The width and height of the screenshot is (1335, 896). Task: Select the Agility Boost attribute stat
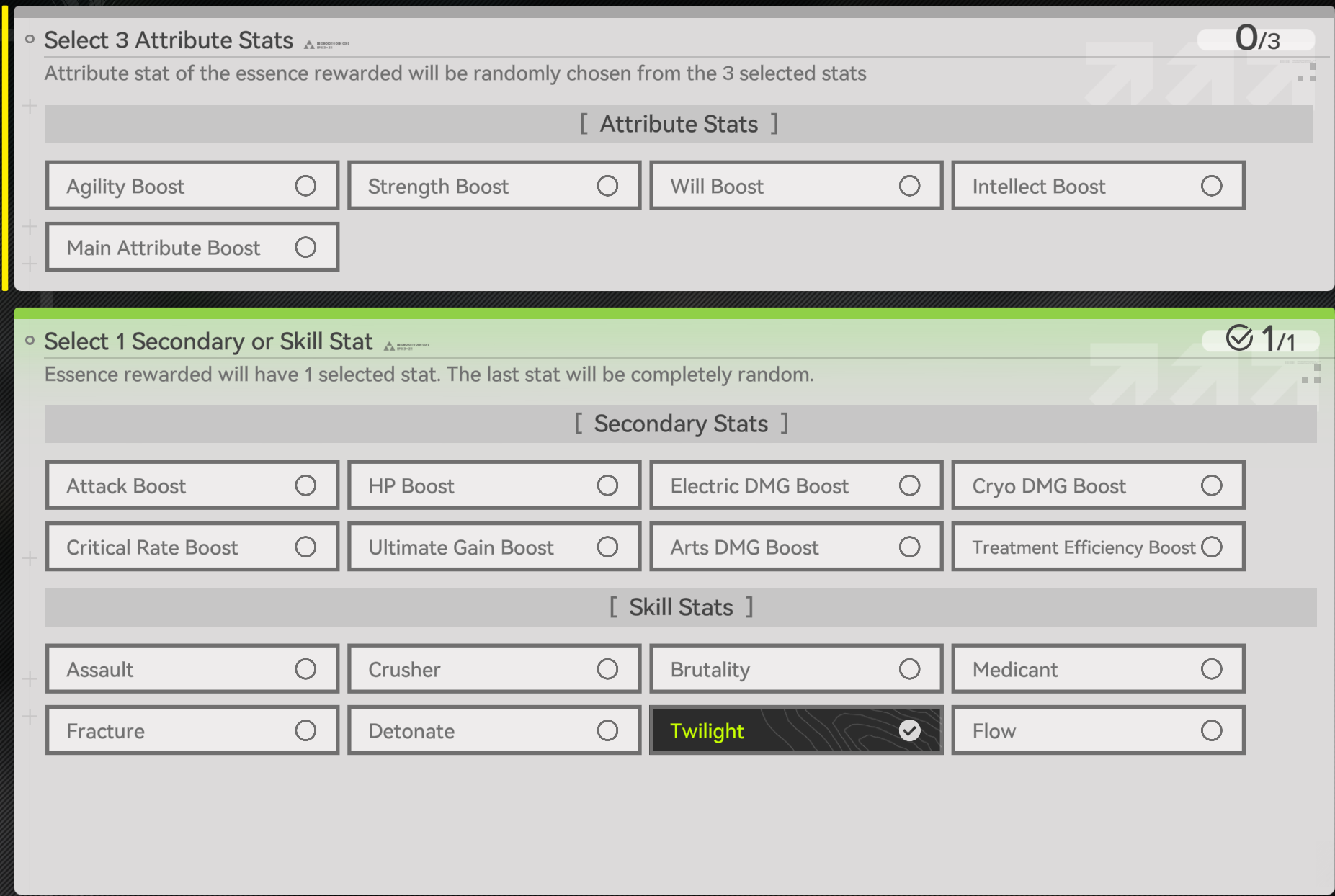192,186
